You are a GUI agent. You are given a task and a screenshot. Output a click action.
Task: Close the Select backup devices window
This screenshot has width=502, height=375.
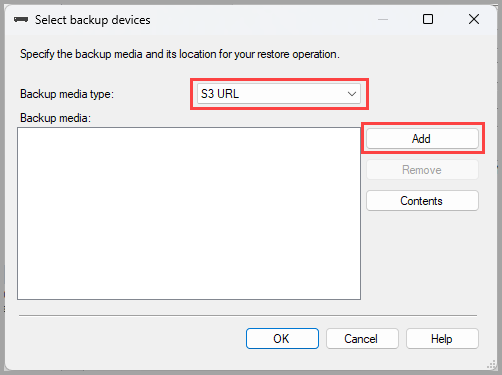474,19
